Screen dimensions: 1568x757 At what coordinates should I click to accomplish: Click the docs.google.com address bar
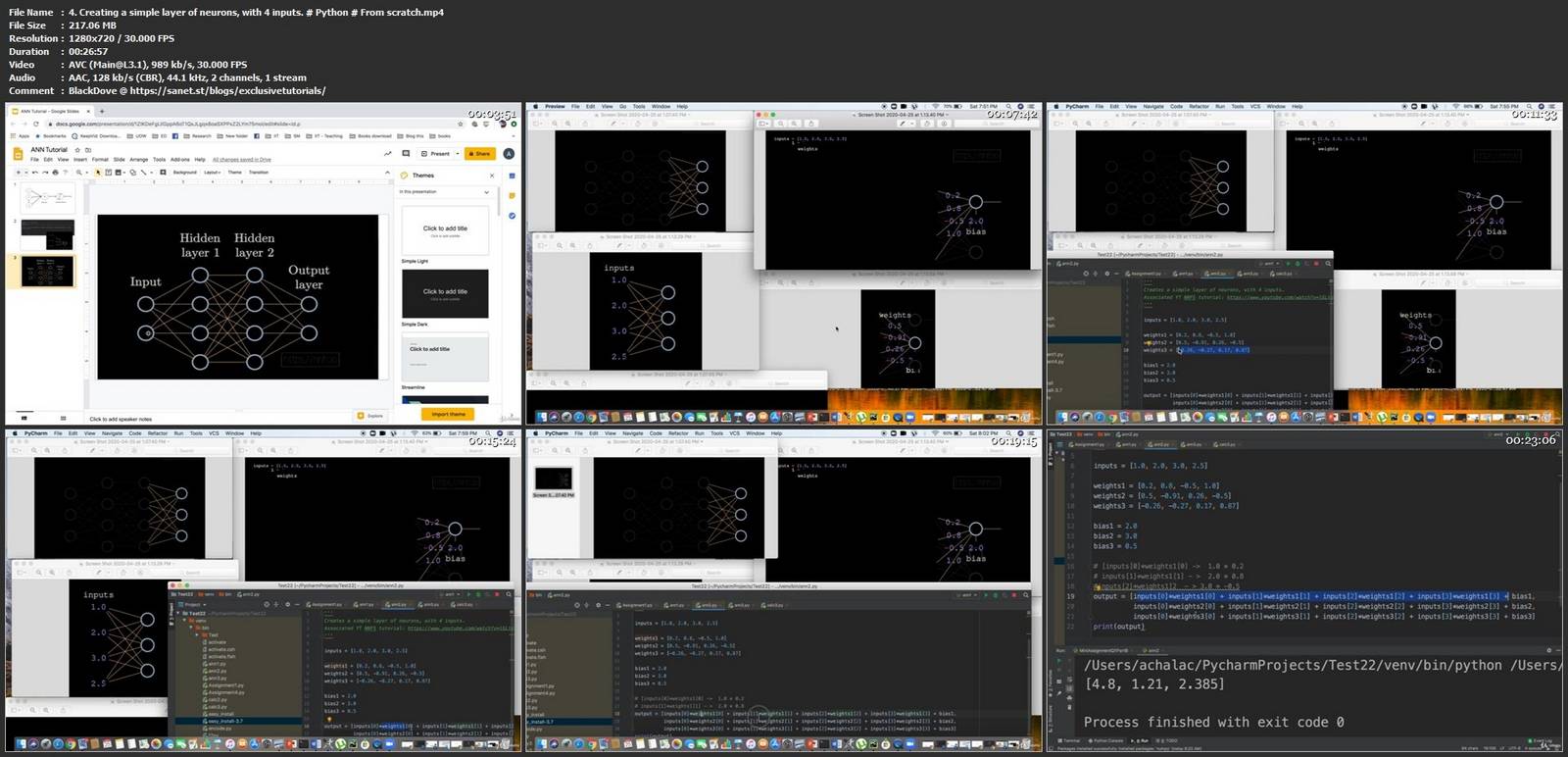(x=258, y=124)
